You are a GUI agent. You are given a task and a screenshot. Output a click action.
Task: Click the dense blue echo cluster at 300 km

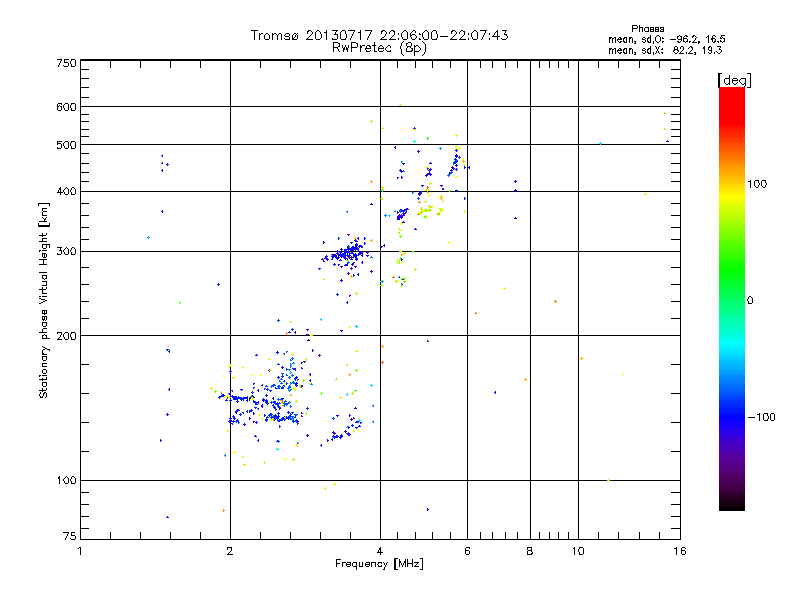click(347, 254)
